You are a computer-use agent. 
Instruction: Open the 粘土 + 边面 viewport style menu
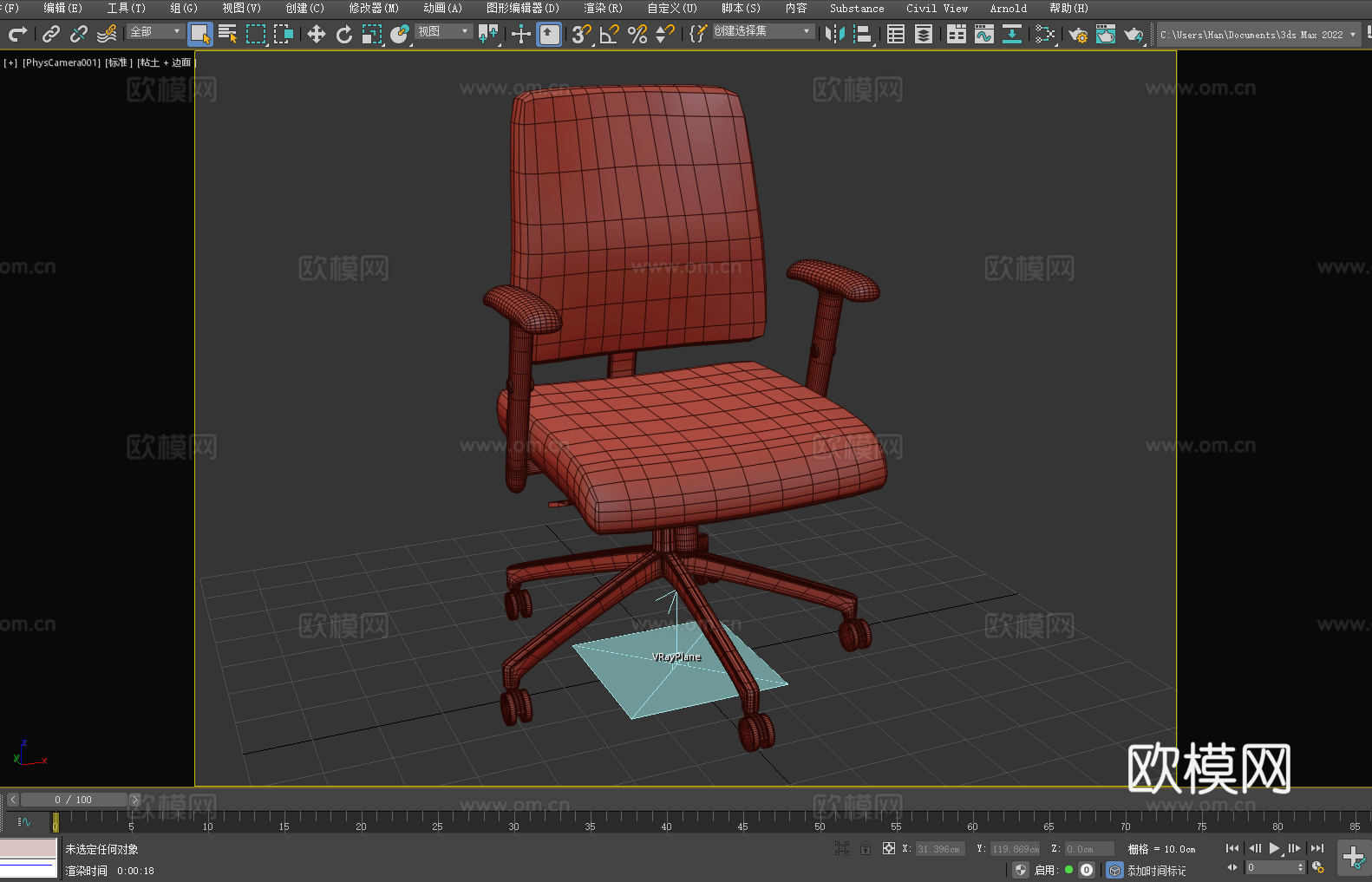click(x=166, y=62)
